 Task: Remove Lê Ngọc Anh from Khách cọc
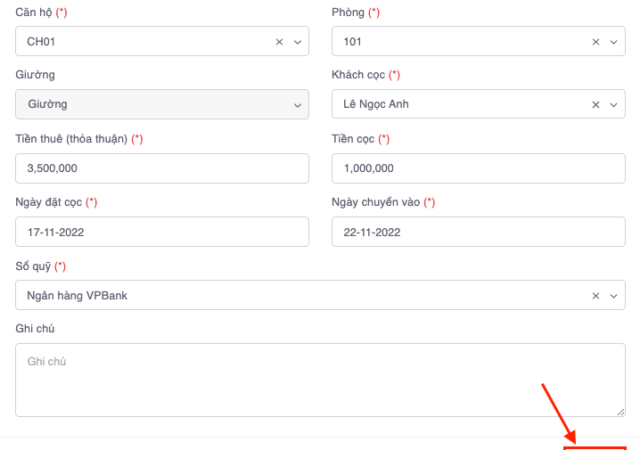pyautogui.click(x=596, y=105)
